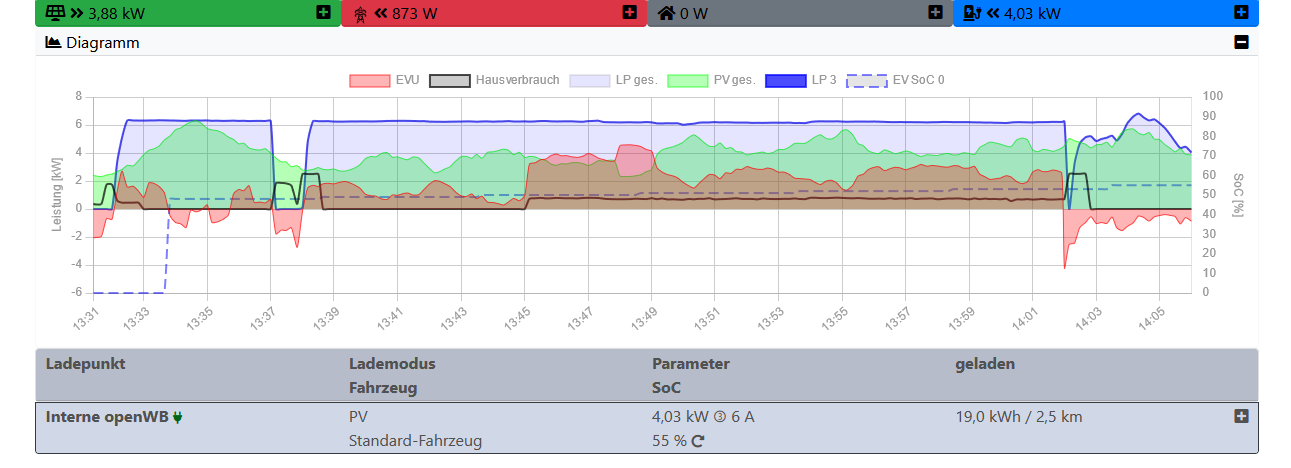
Task: Click the 19,0 kWh / 2,5 km charged value
Action: click(x=1019, y=417)
